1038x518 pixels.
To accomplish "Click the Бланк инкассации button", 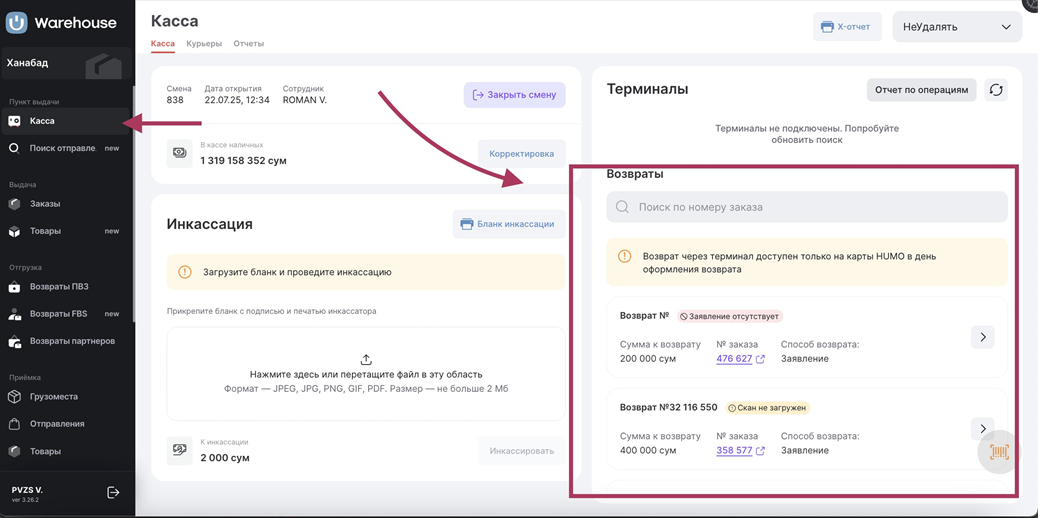I will 508,224.
